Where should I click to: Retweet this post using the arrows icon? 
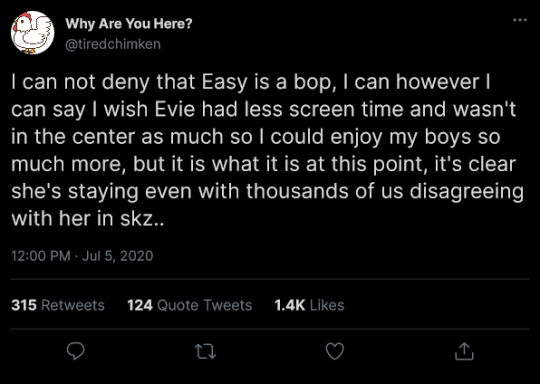[205, 352]
